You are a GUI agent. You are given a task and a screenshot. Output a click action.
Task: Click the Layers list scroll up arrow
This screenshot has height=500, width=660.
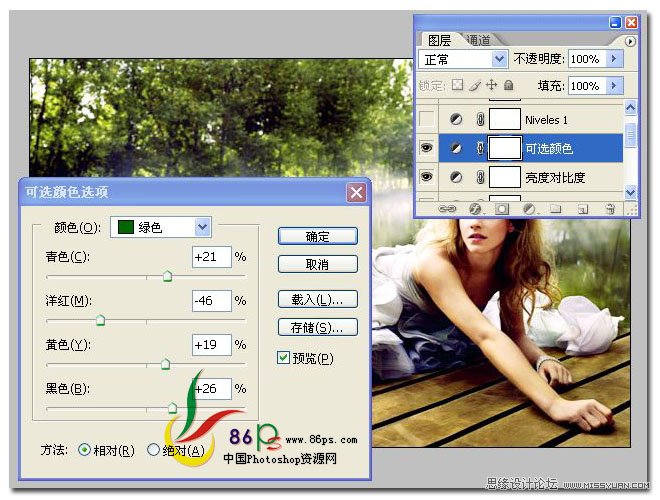630,108
